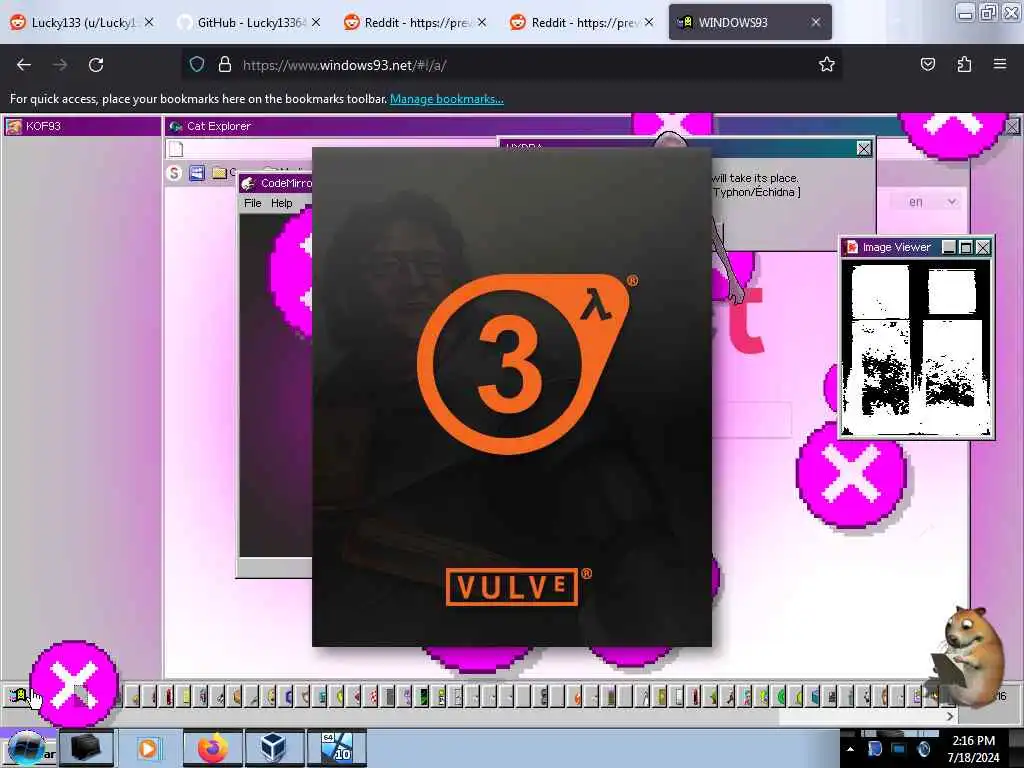Open the Windows Start orb
The image size is (1024, 768).
[x=26, y=749]
